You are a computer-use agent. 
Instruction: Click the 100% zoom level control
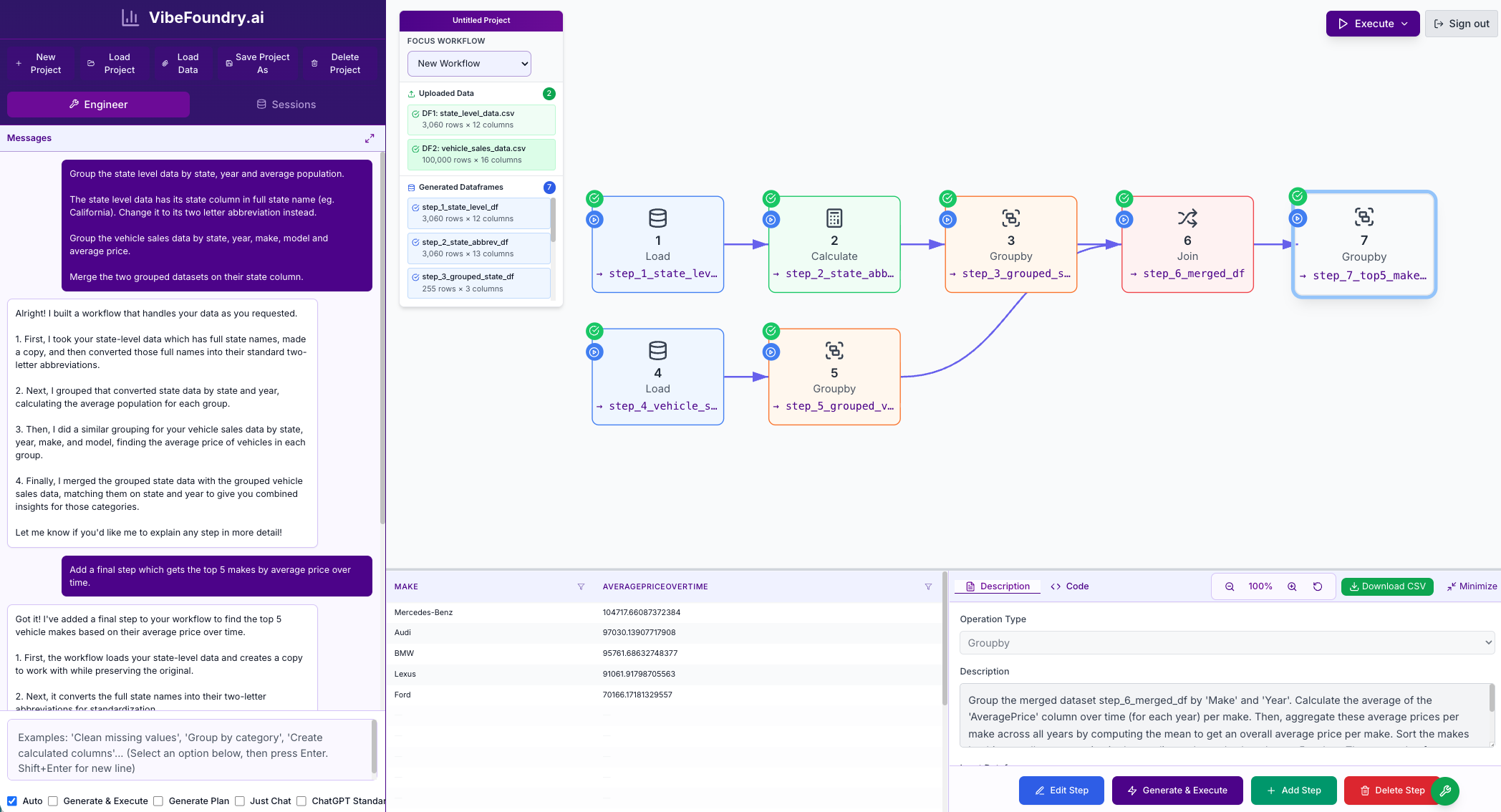click(1260, 586)
